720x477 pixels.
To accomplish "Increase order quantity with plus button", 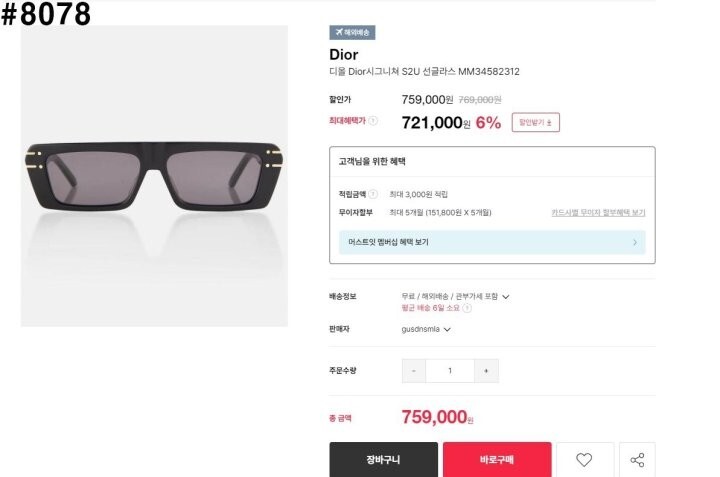I will [486, 371].
